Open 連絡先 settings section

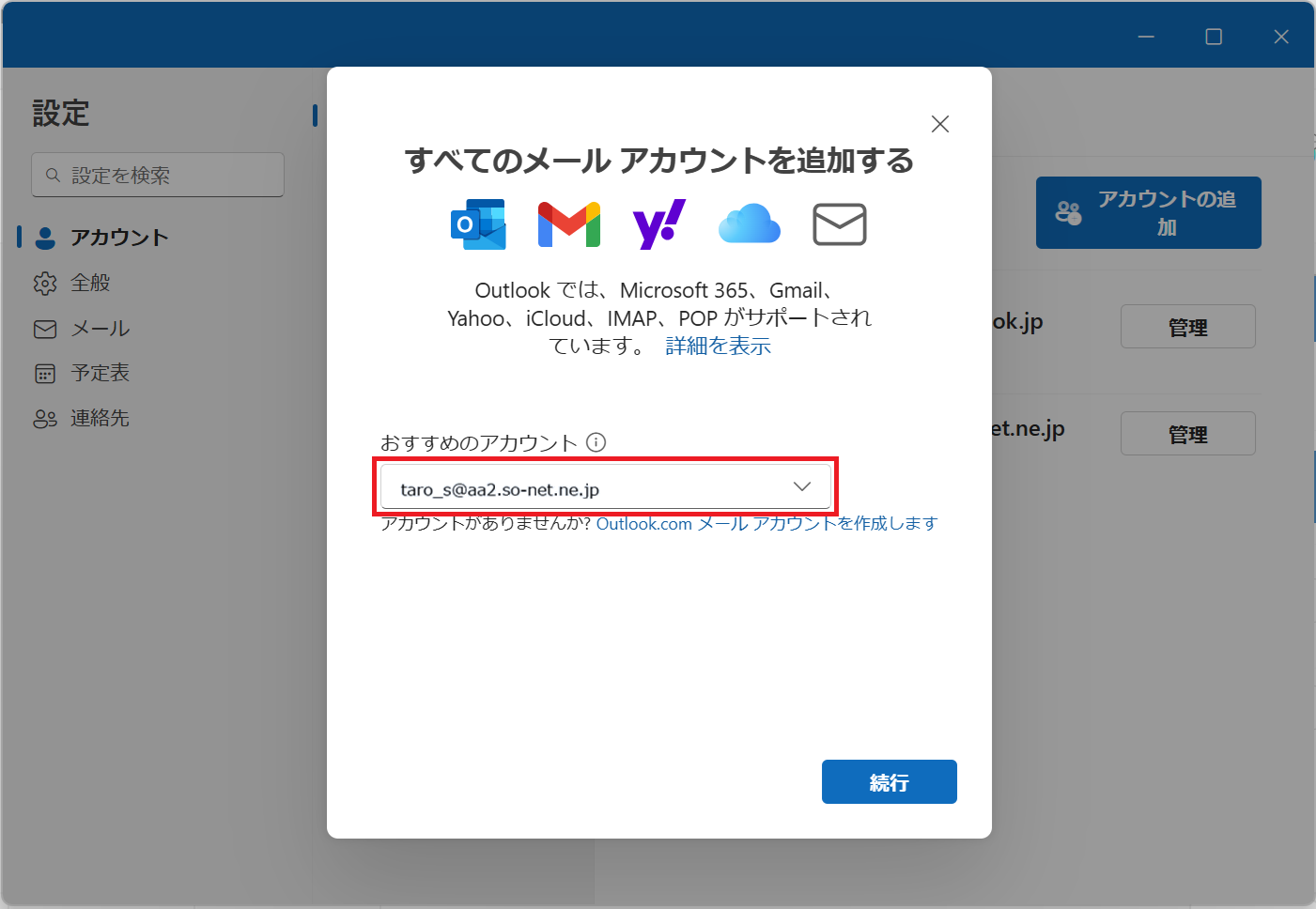(x=100, y=418)
